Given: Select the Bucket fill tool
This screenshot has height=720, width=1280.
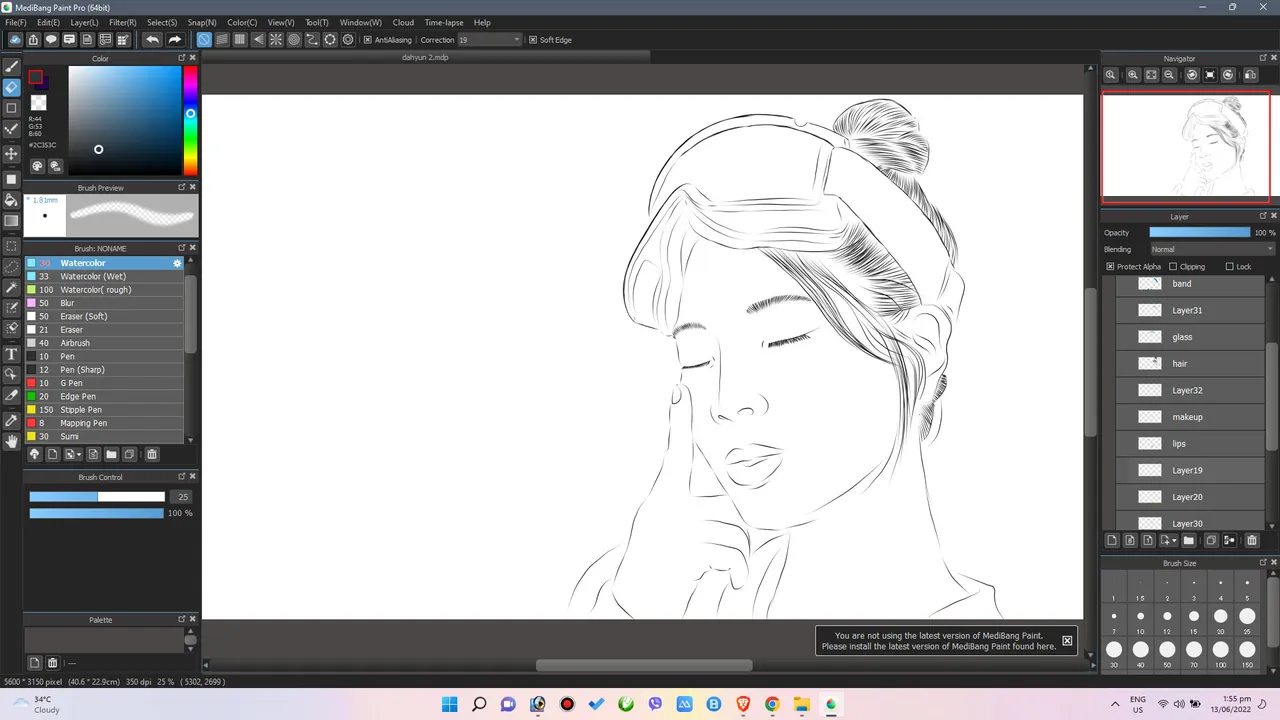Looking at the screenshot, I should [12, 200].
